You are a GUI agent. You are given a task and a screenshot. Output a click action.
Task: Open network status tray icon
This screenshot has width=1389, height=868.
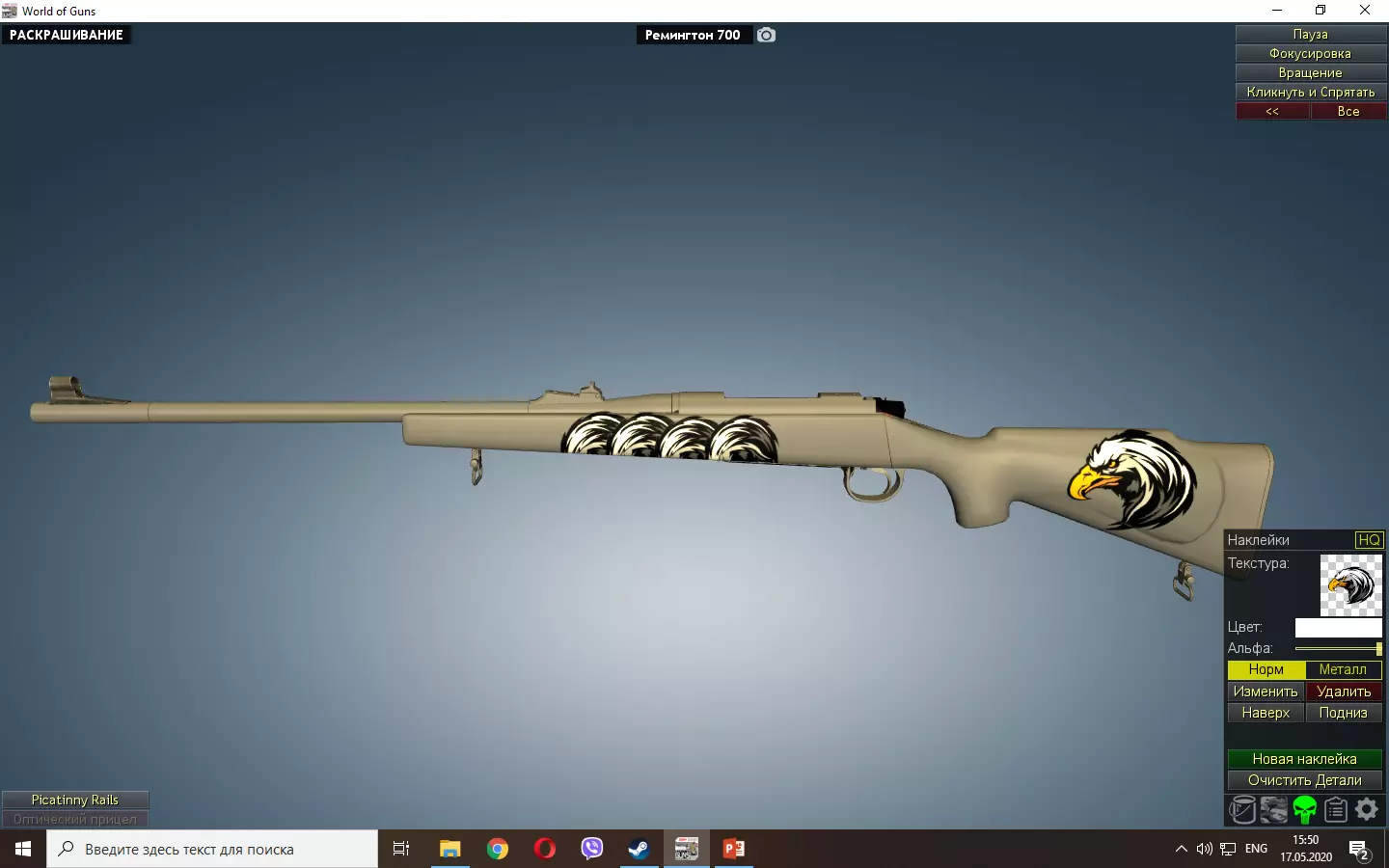point(1228,849)
